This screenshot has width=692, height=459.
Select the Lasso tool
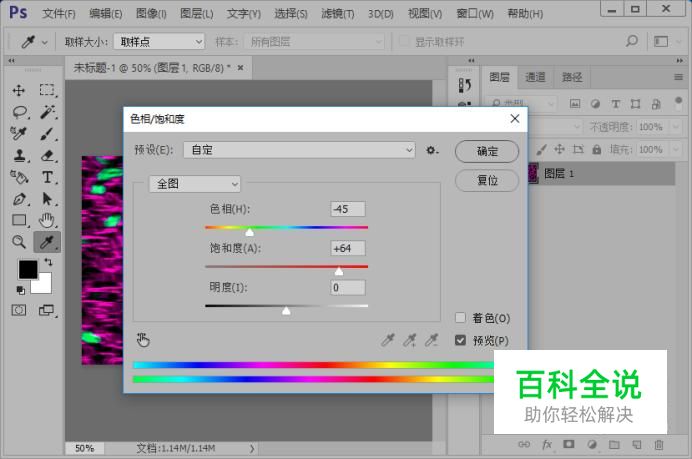pos(20,112)
